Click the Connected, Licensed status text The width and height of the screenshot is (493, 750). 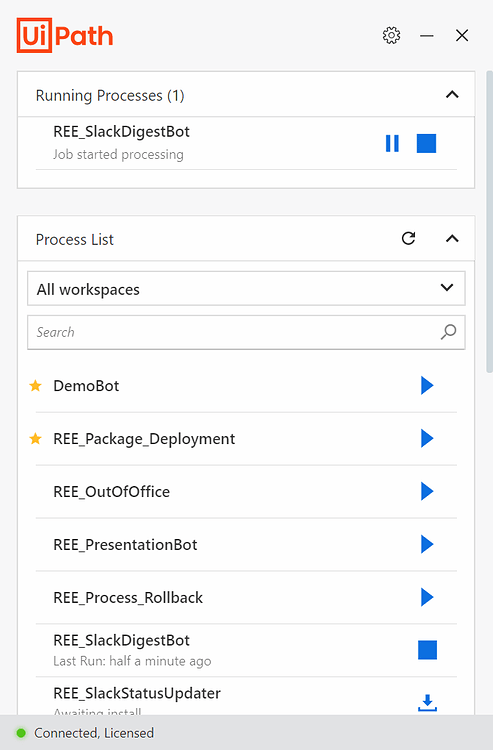(94, 733)
